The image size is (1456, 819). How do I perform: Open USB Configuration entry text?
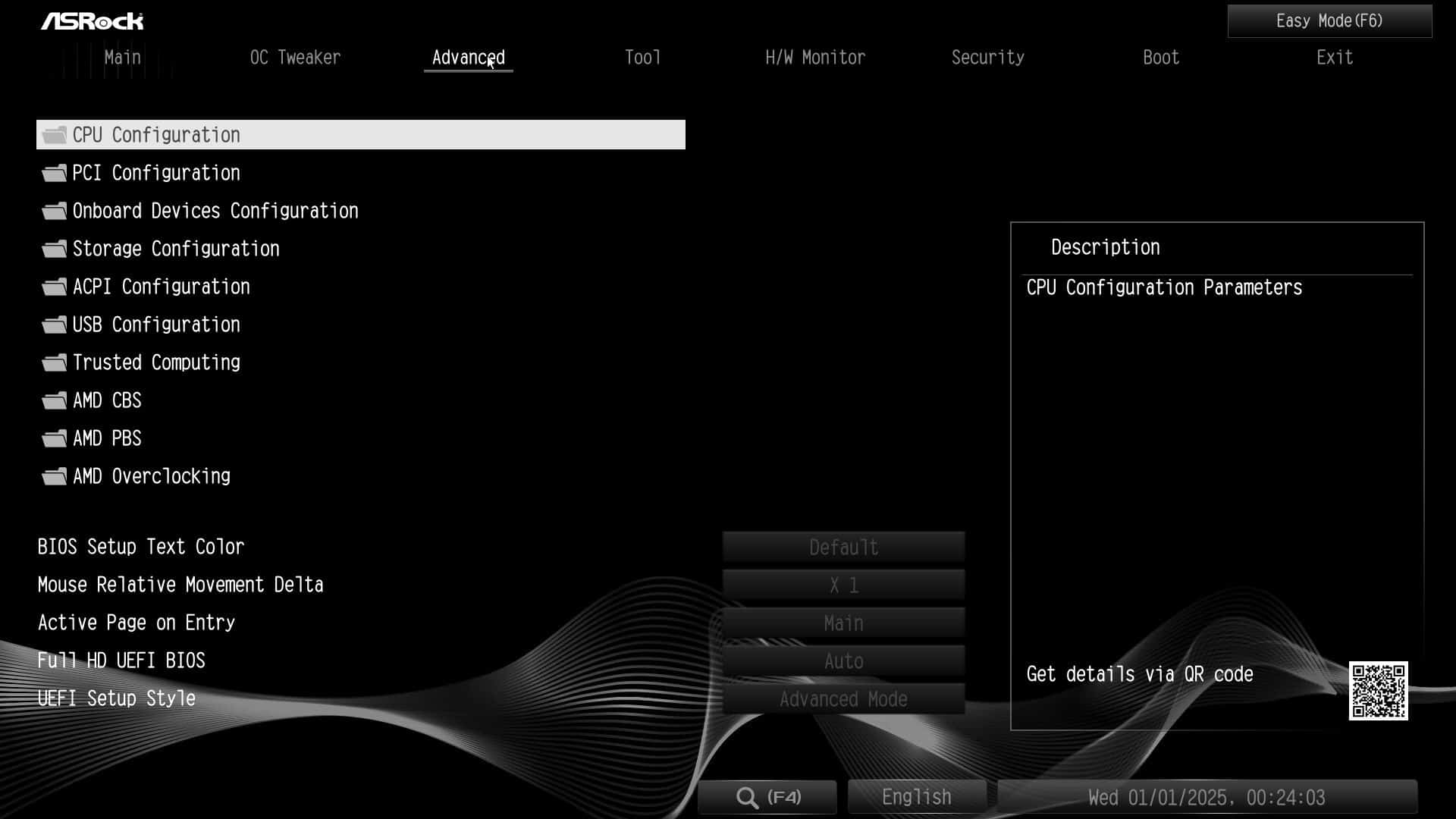[156, 325]
